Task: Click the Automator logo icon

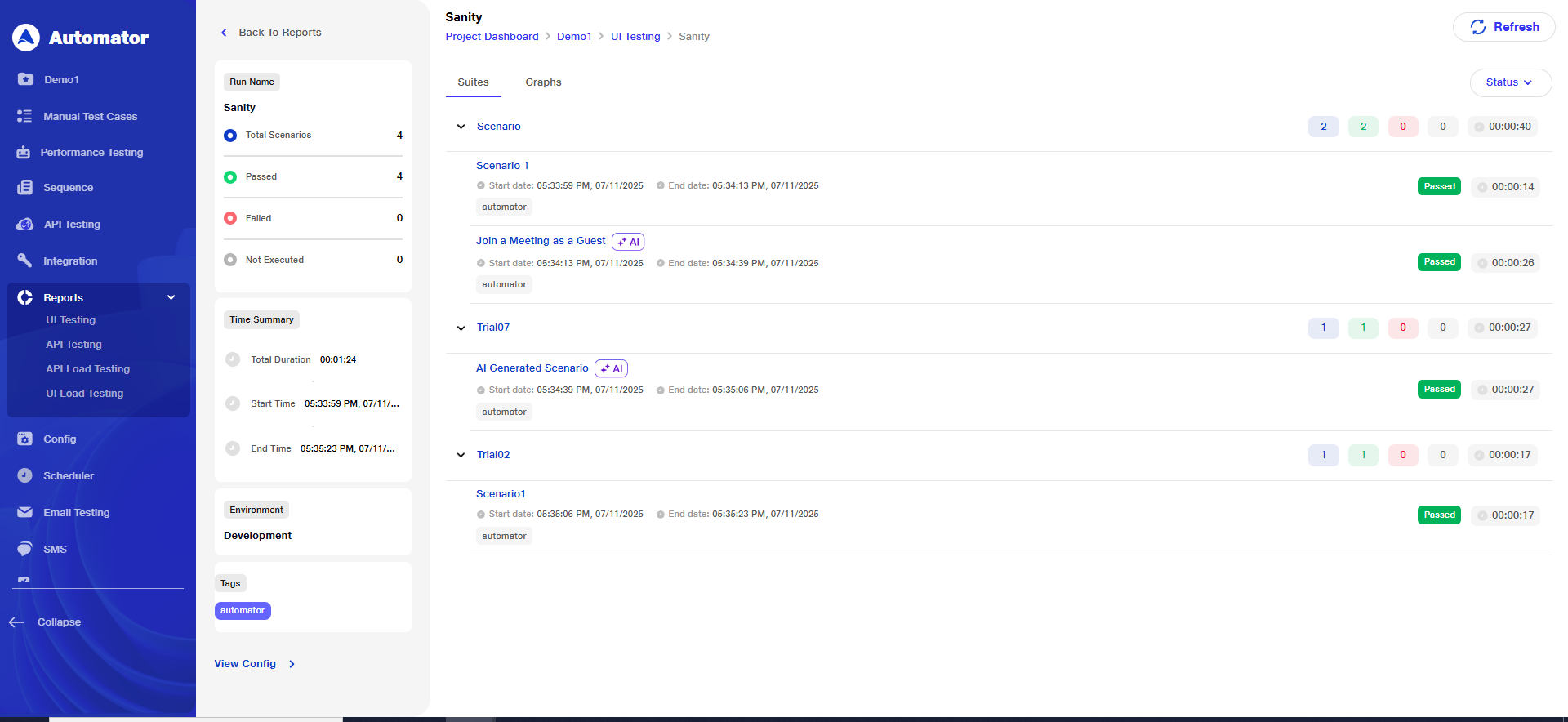Action: pos(26,38)
